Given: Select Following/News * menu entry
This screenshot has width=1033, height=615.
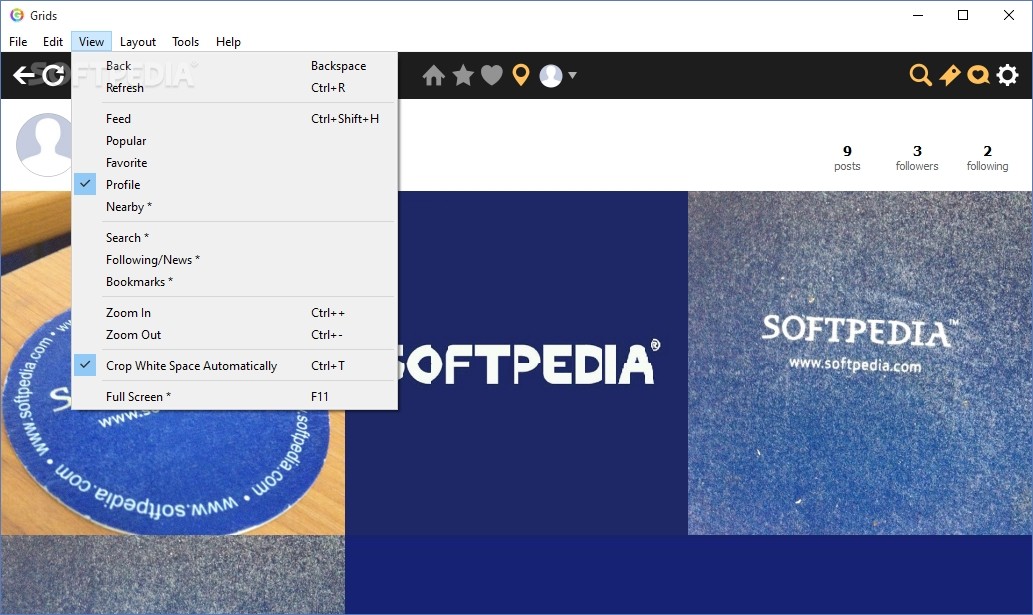Looking at the screenshot, I should [x=235, y=259].
